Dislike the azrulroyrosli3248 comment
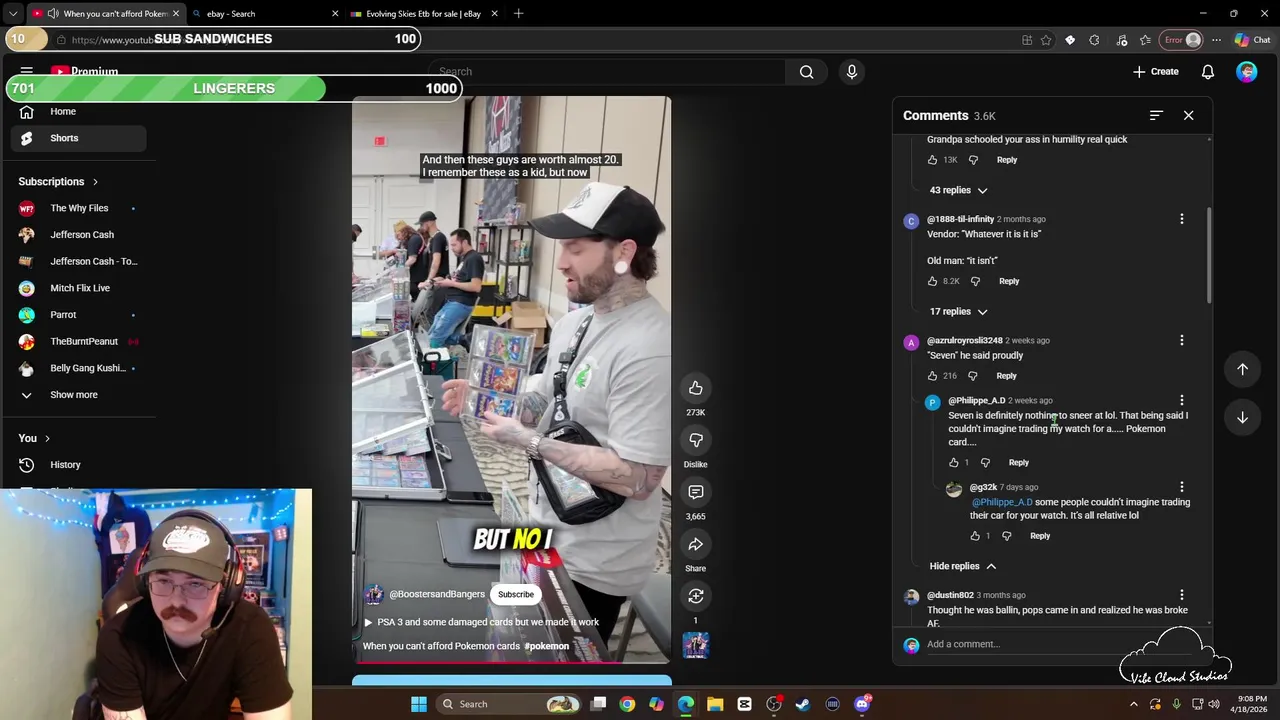 [x=972, y=376]
